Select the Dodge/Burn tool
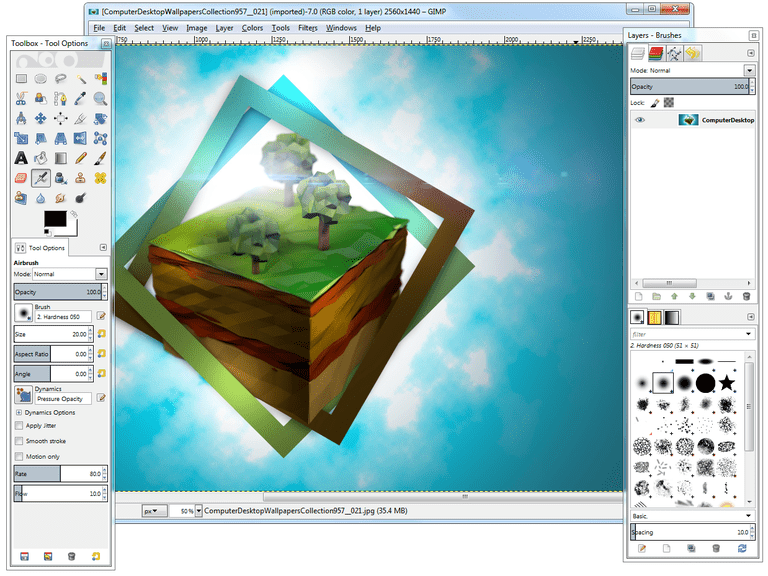 (81, 198)
